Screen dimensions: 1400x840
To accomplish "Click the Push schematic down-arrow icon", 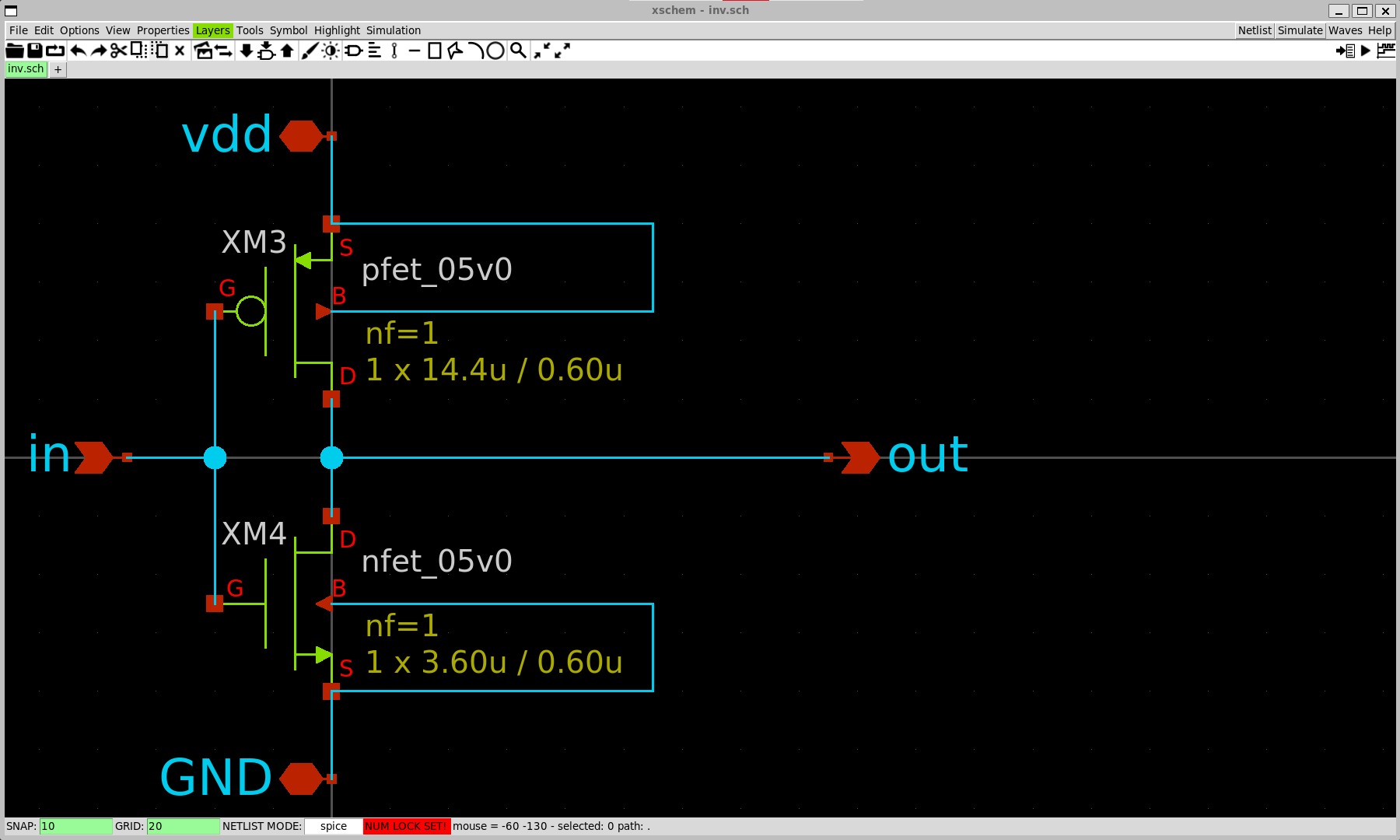I will pyautogui.click(x=246, y=51).
